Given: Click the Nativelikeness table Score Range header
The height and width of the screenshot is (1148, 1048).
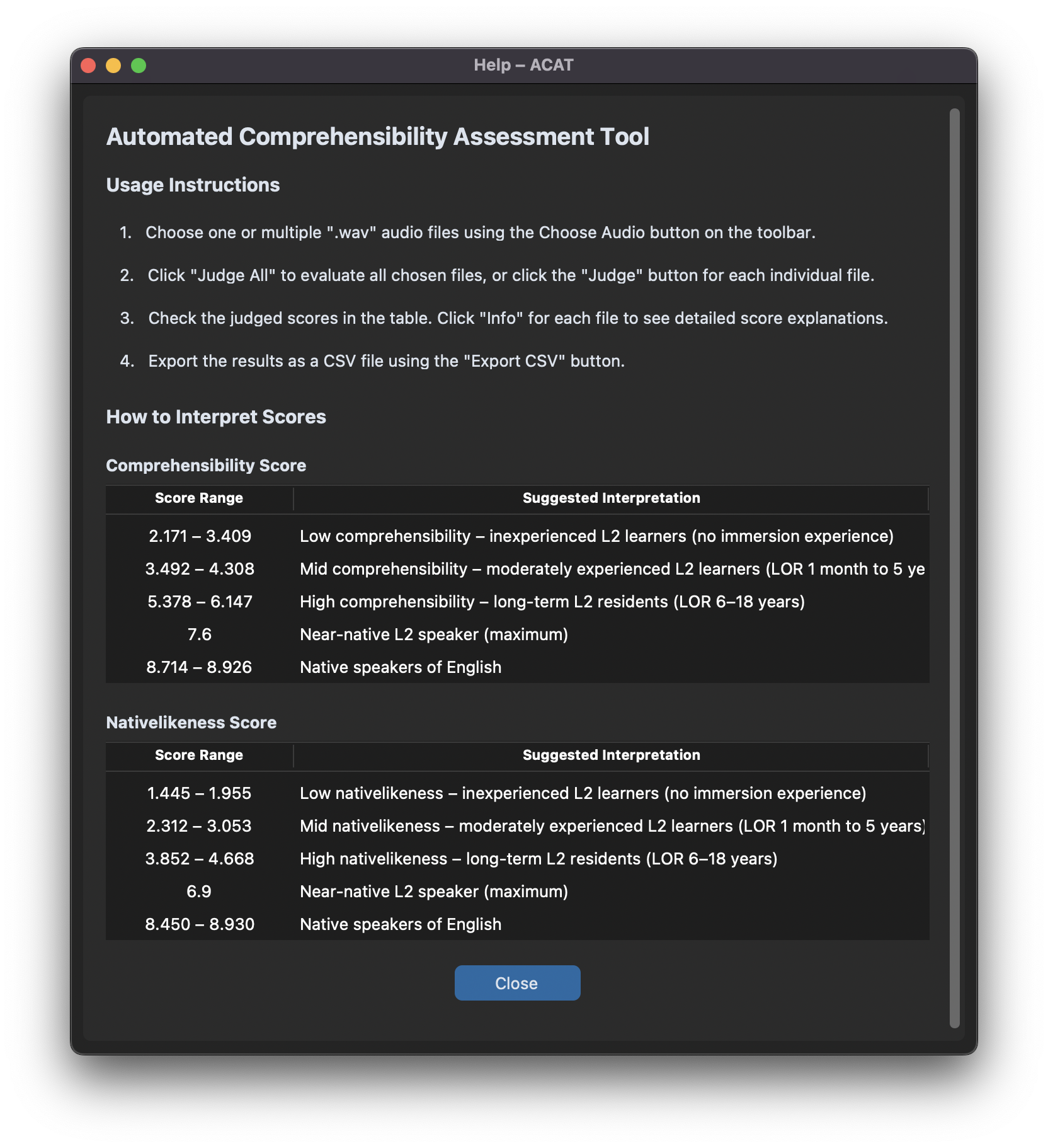Looking at the screenshot, I should pos(199,755).
